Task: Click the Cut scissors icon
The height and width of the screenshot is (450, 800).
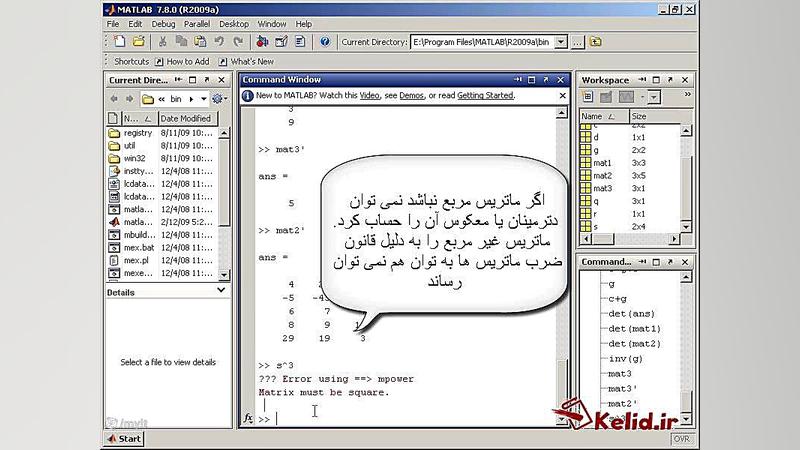Action: (163, 42)
